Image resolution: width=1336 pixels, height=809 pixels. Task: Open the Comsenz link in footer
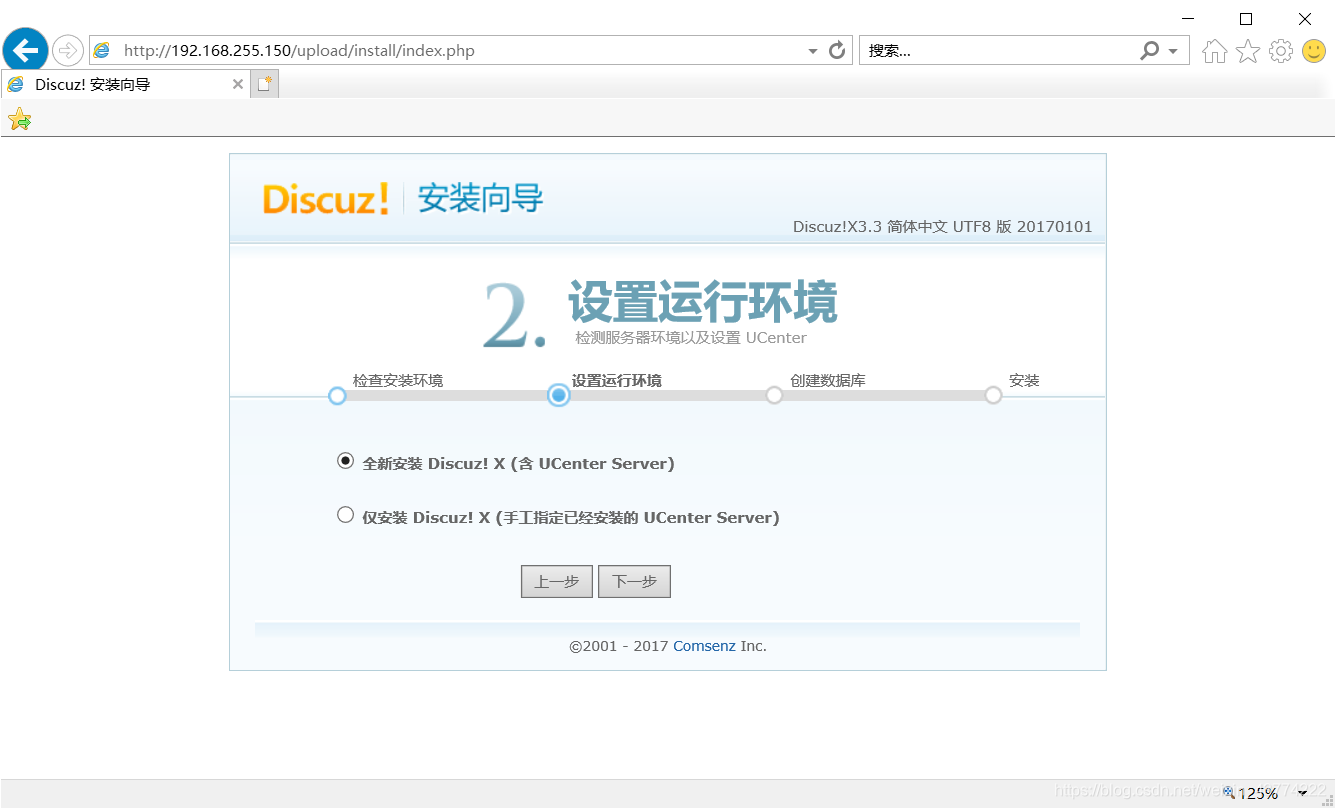point(704,646)
